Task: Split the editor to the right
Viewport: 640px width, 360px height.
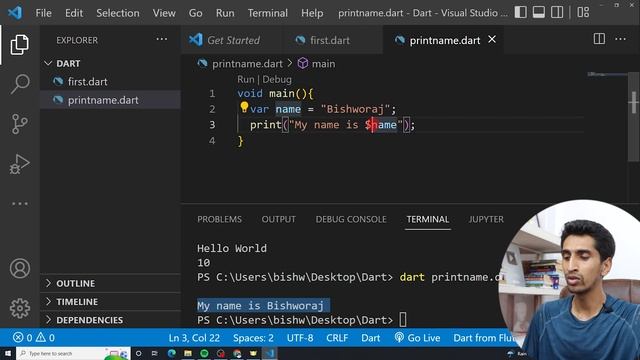Action: click(599, 39)
